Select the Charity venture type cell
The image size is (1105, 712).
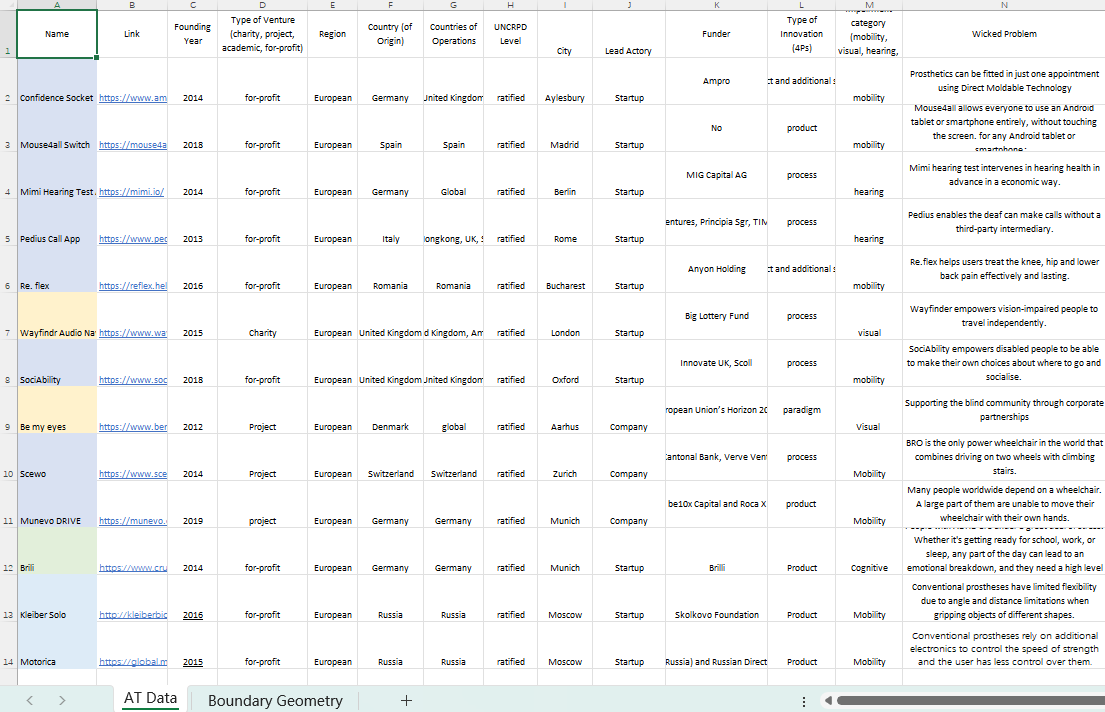click(x=262, y=317)
